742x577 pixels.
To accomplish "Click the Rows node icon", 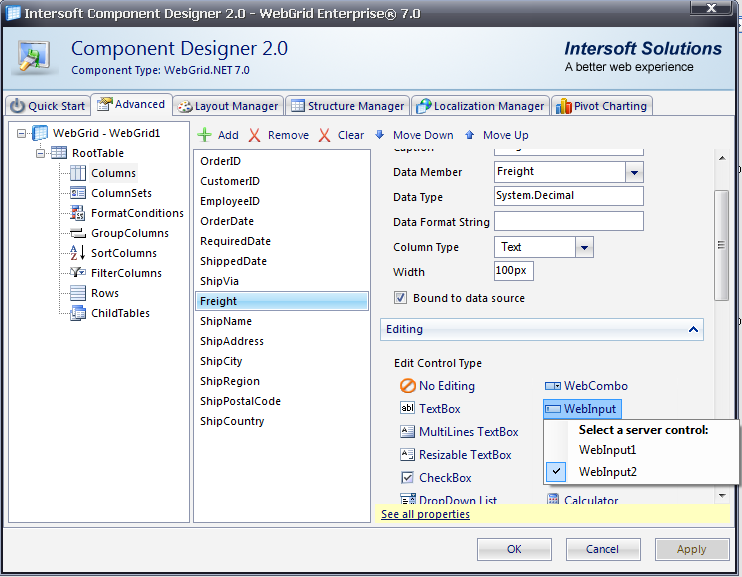I will tap(78, 293).
